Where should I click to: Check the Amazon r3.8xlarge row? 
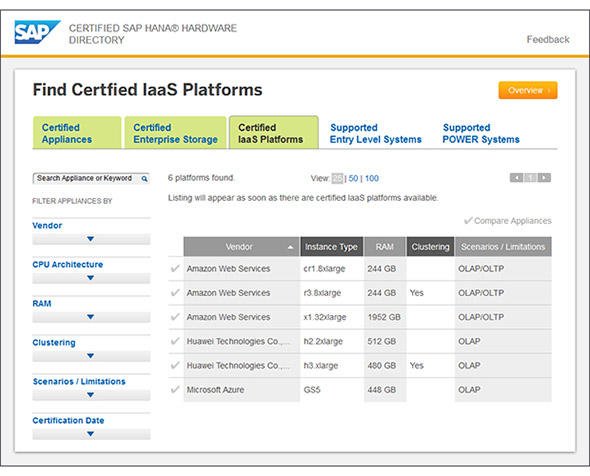tap(175, 292)
